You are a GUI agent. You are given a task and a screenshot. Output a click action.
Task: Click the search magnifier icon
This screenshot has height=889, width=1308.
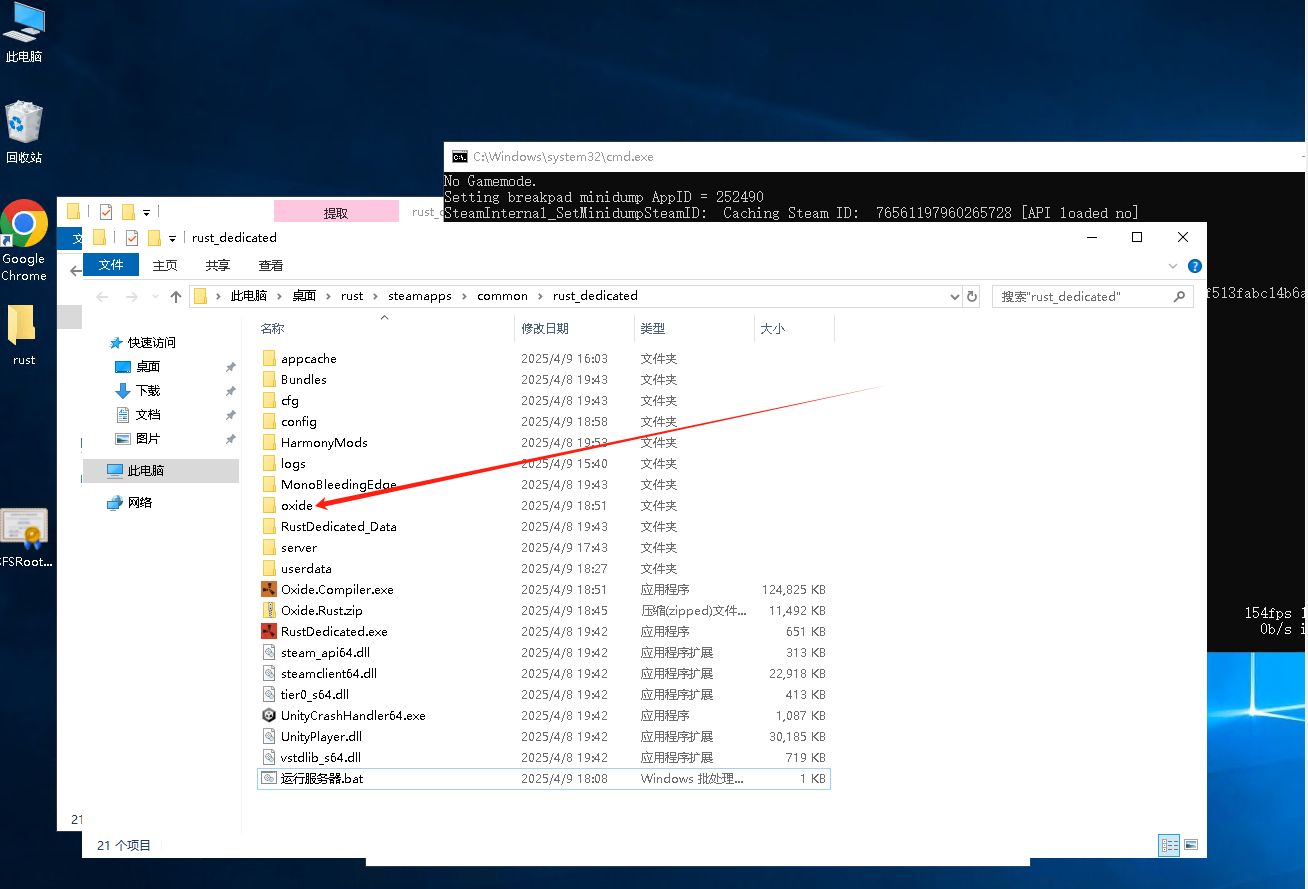coord(1179,296)
